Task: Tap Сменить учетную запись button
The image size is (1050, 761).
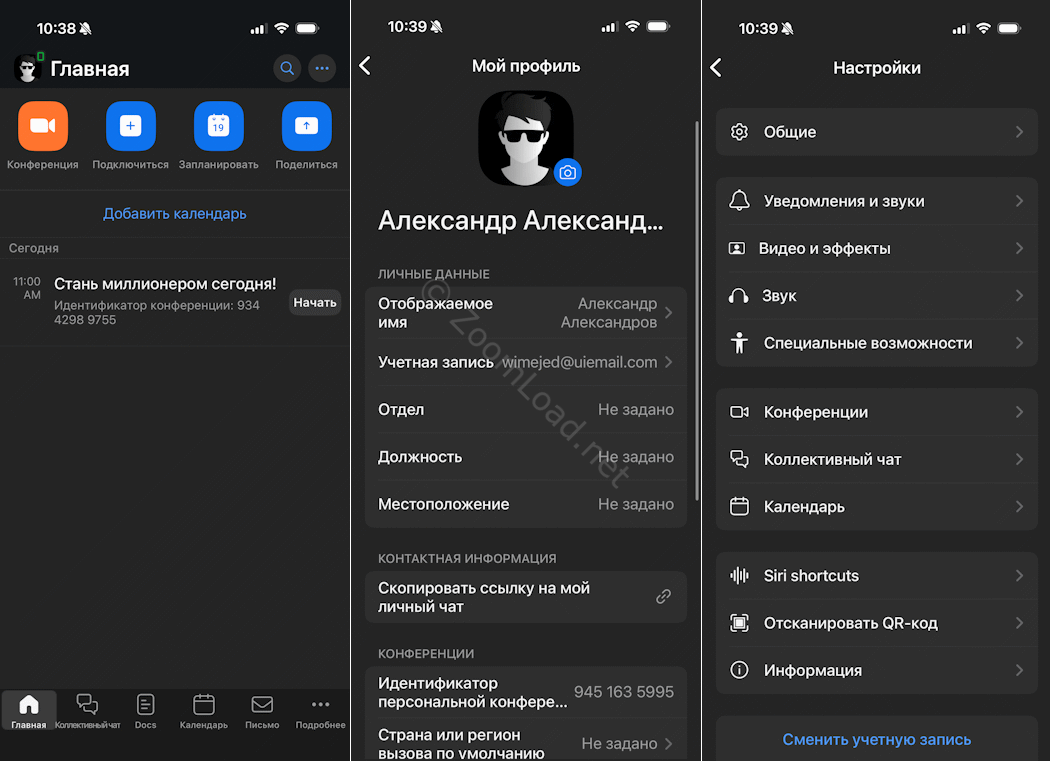Action: (877, 739)
